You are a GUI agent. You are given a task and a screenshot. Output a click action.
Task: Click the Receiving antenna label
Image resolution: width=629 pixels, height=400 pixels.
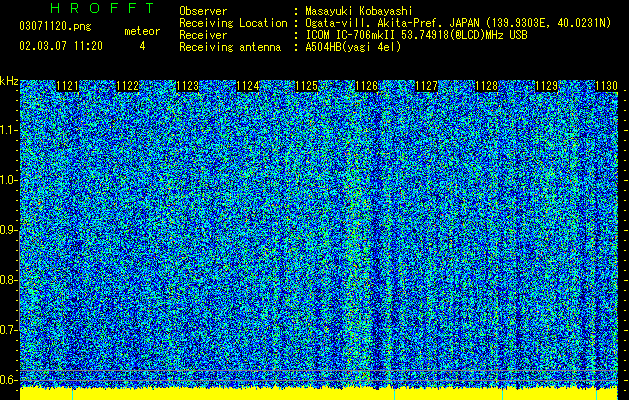coord(230,47)
